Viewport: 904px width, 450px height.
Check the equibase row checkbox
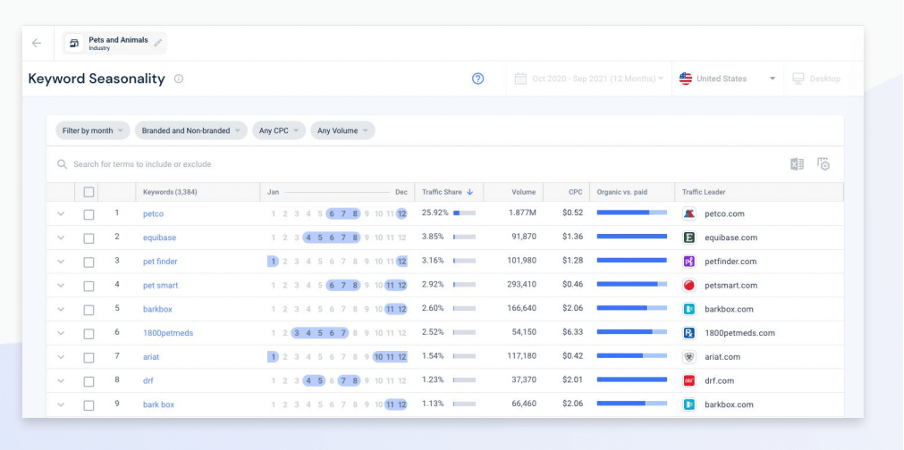(89, 238)
